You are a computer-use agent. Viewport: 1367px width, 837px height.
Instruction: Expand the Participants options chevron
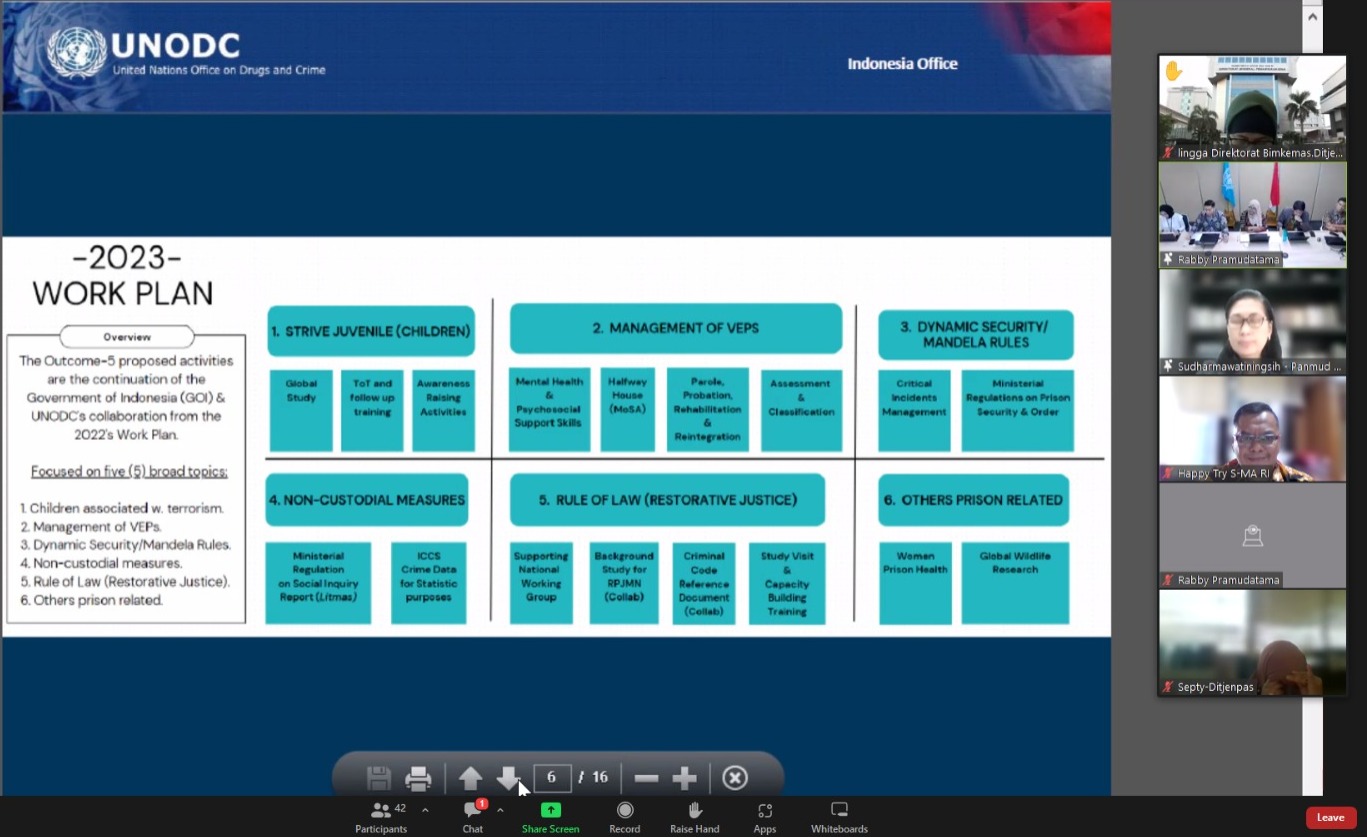(x=425, y=810)
